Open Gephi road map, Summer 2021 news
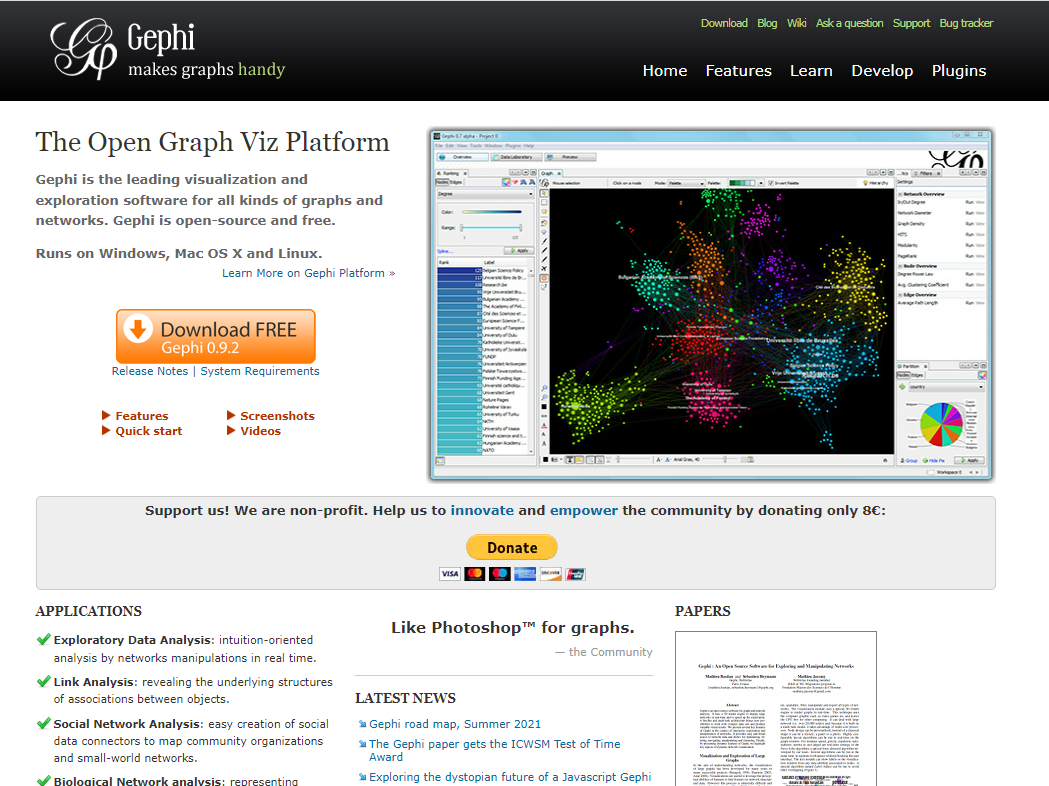 (454, 724)
